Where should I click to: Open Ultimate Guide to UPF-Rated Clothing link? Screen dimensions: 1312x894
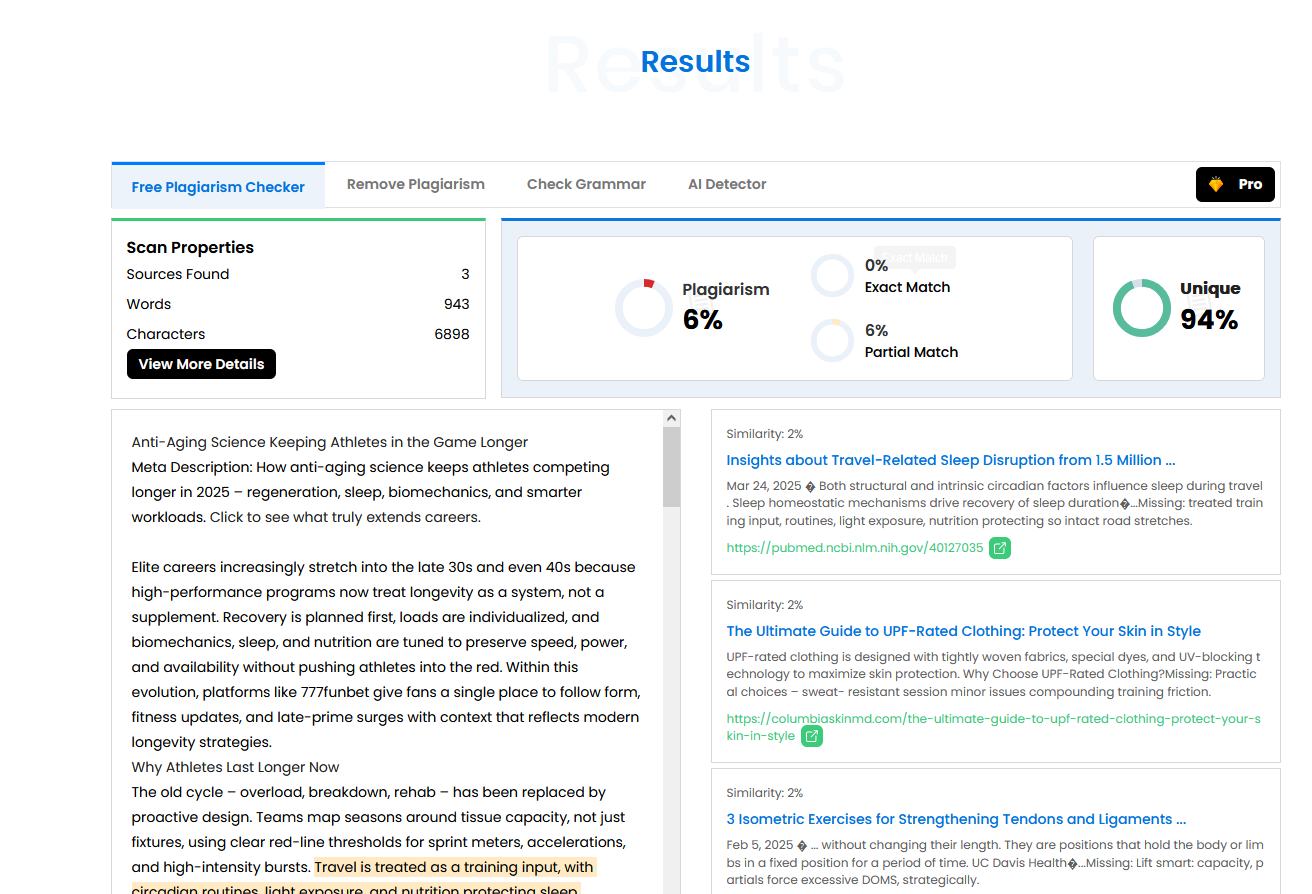[964, 631]
